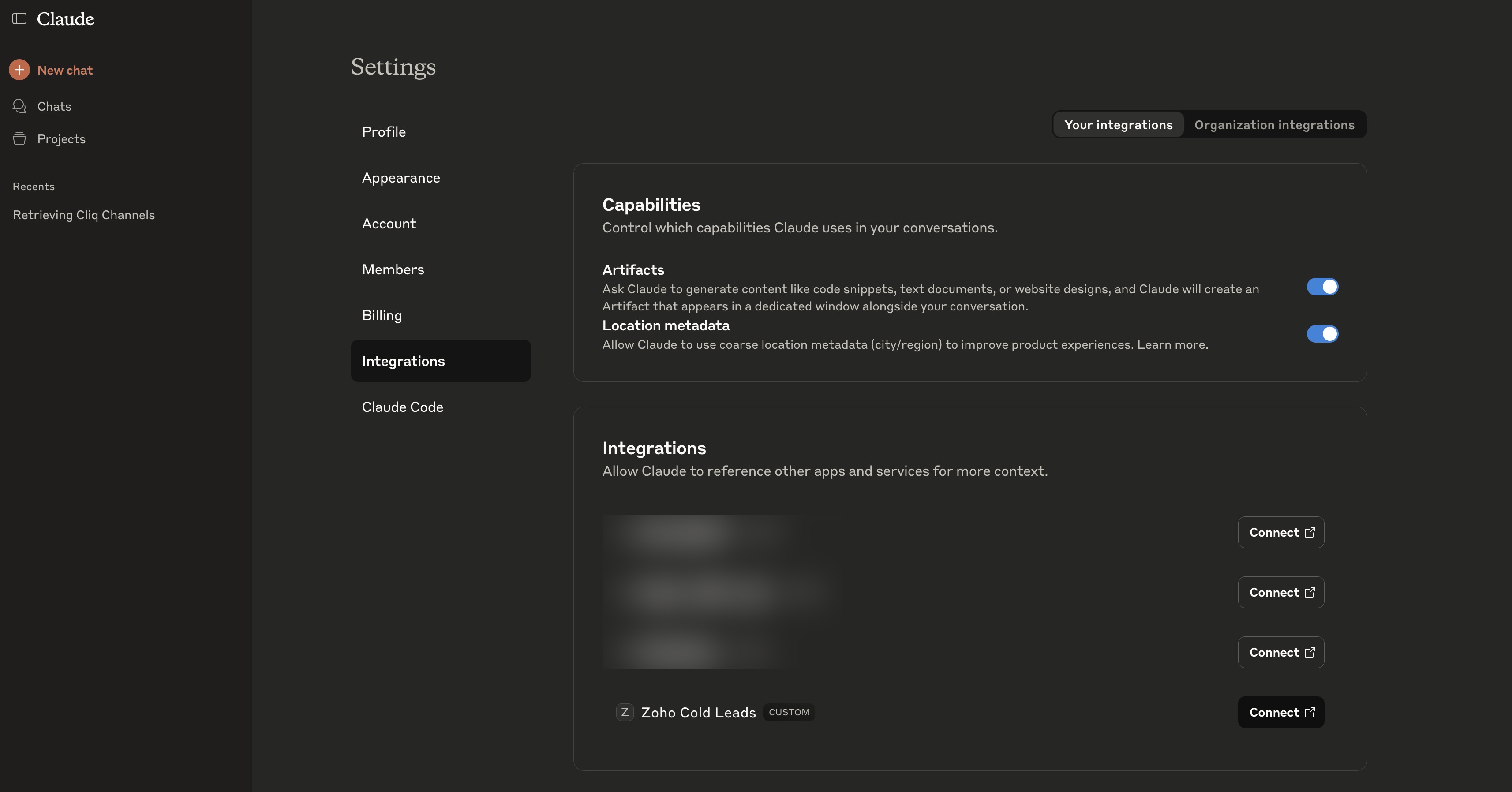This screenshot has height=792, width=1512.
Task: Click the orange New chat plus icon
Action: pos(19,70)
